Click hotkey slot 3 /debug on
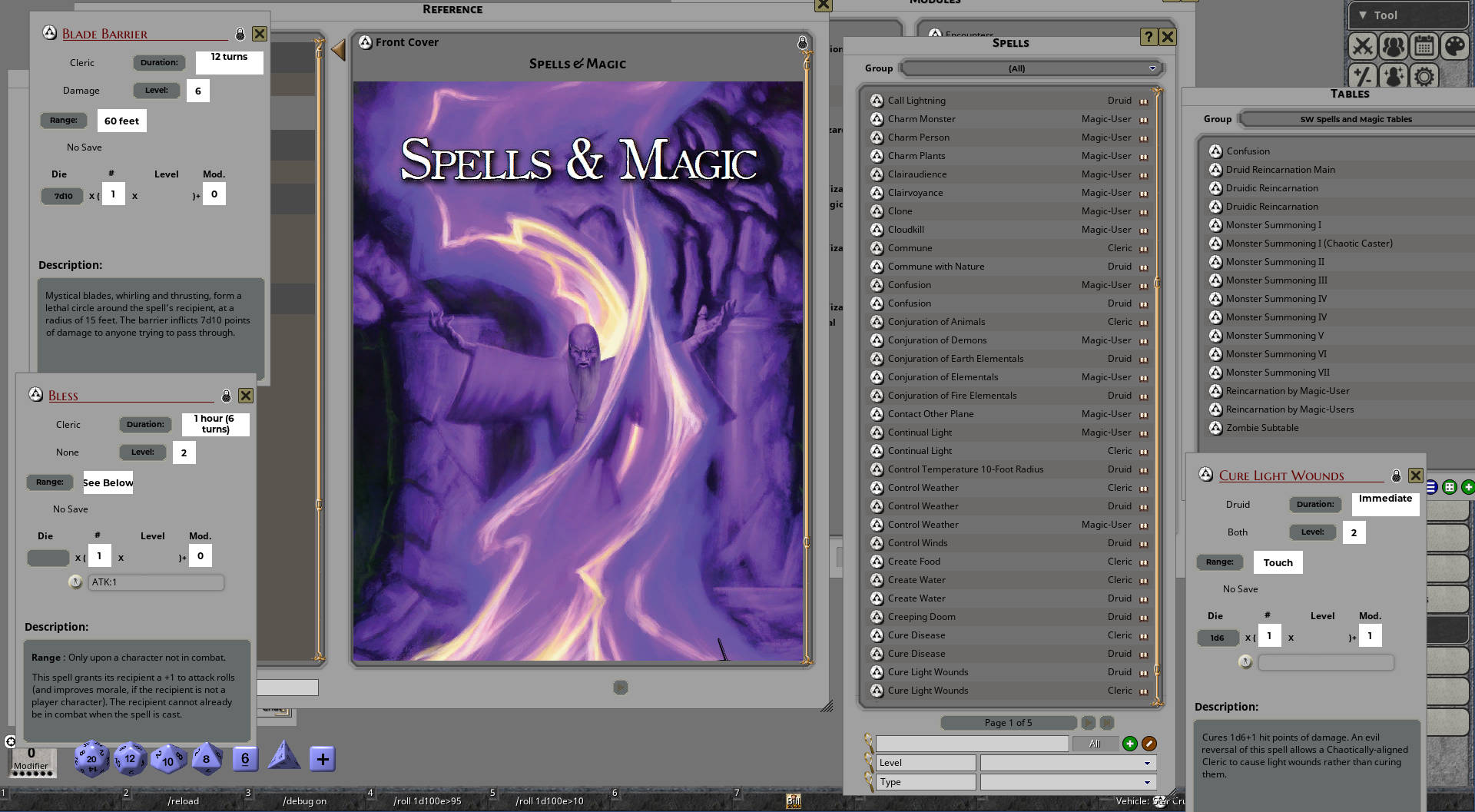1475x812 pixels. 305,800
